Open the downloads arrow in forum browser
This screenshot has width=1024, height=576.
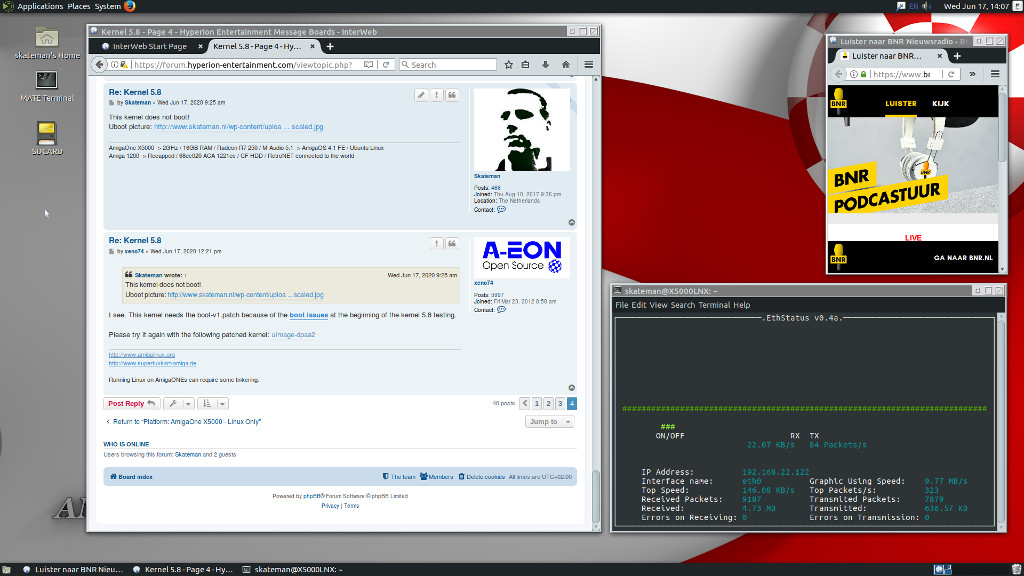pos(545,65)
